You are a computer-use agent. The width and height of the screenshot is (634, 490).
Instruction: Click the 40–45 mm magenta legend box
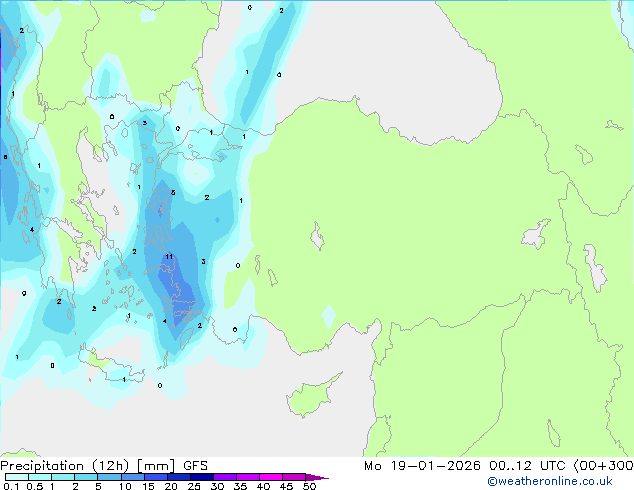pos(271,477)
